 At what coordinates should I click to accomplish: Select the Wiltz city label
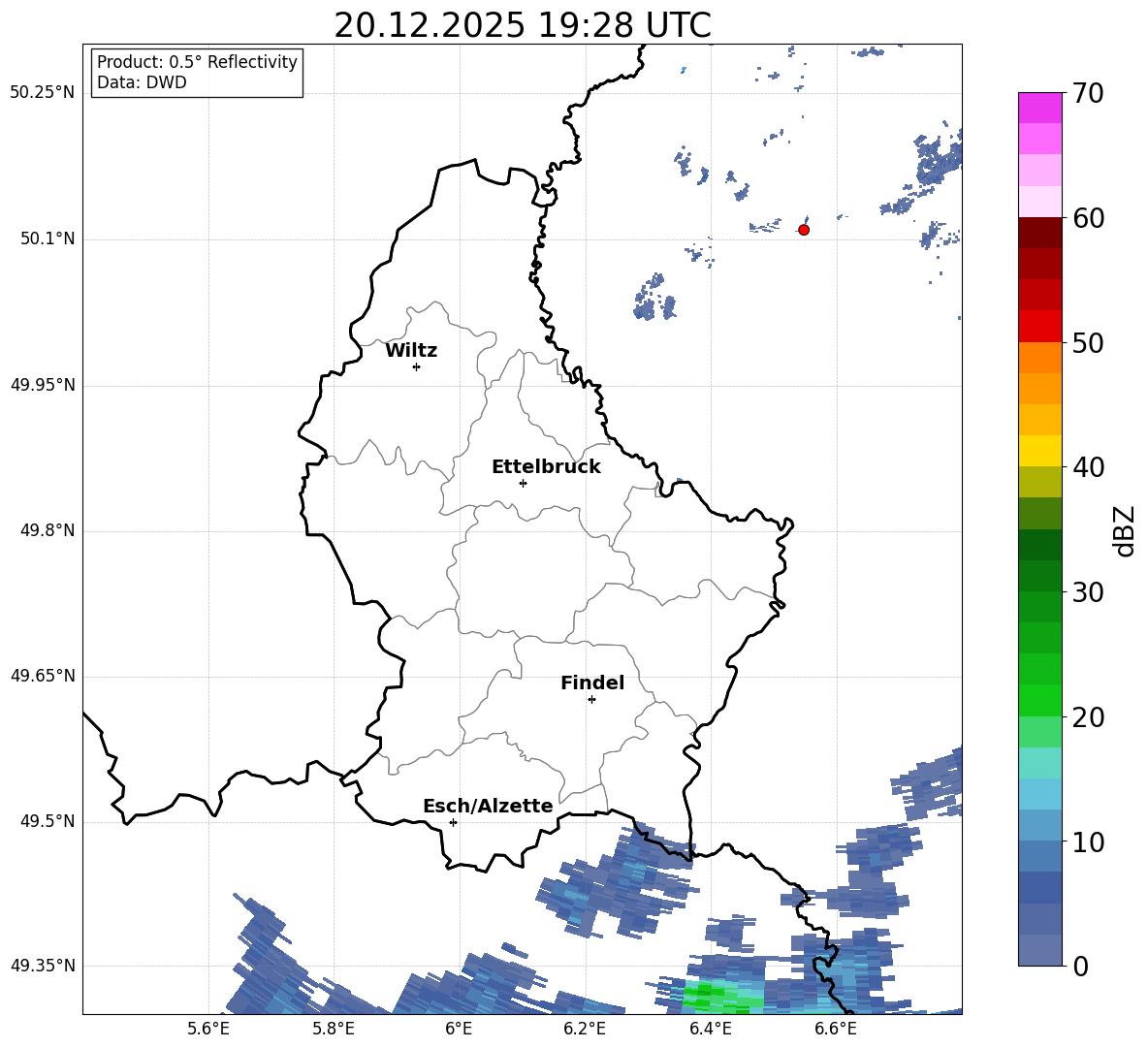pyautogui.click(x=411, y=351)
